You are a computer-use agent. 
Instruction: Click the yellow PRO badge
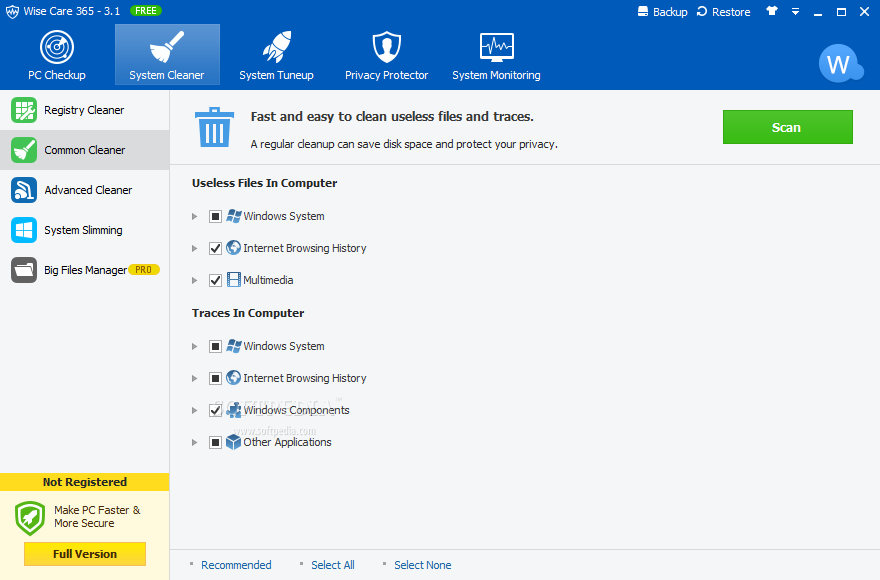point(144,270)
